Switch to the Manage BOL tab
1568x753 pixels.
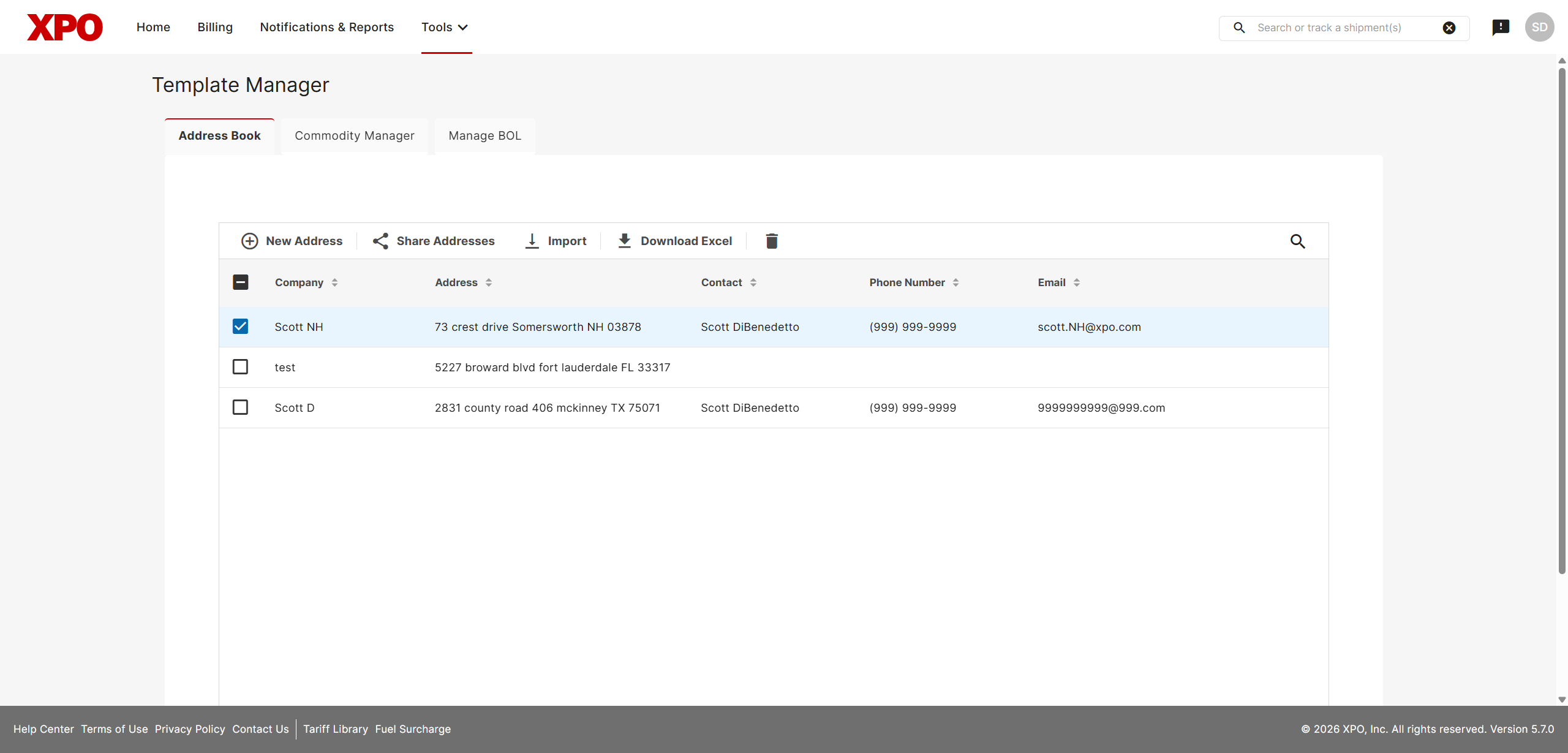(x=485, y=136)
